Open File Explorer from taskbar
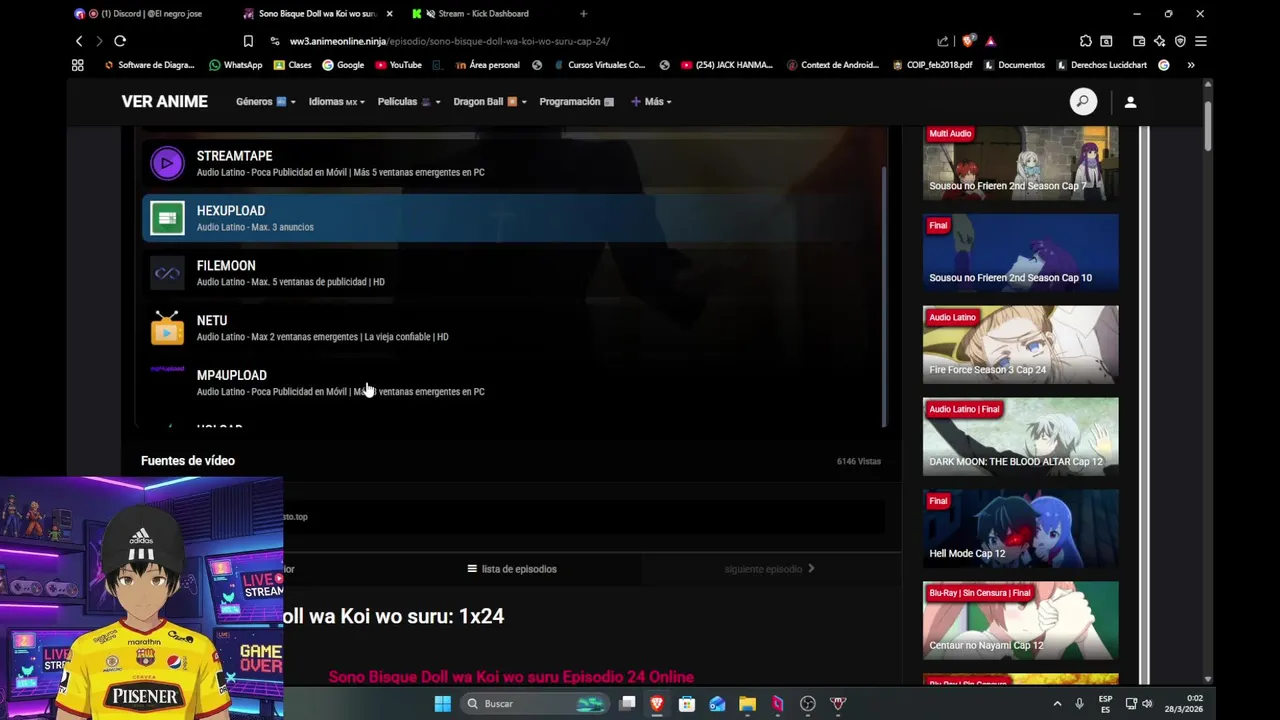Viewport: 1280px width, 720px height. pos(747,703)
